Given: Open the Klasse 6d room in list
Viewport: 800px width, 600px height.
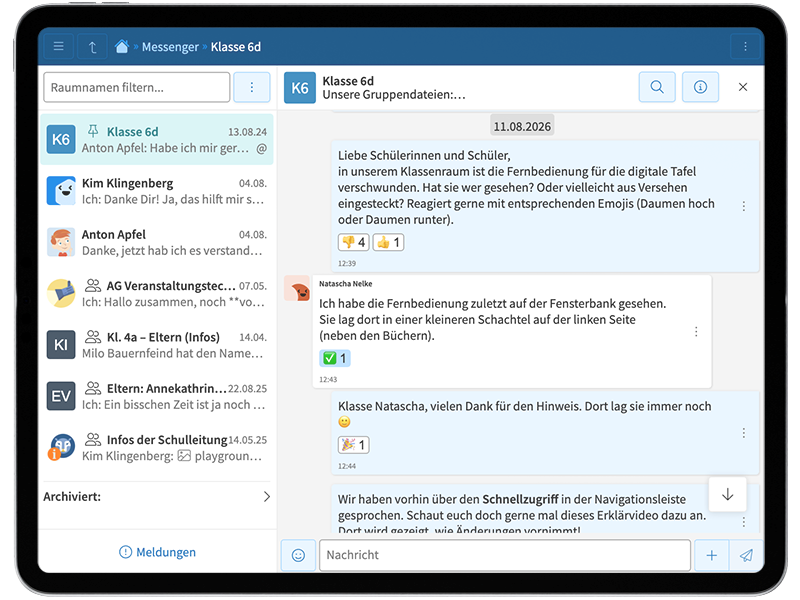Looking at the screenshot, I should pyautogui.click(x=157, y=139).
